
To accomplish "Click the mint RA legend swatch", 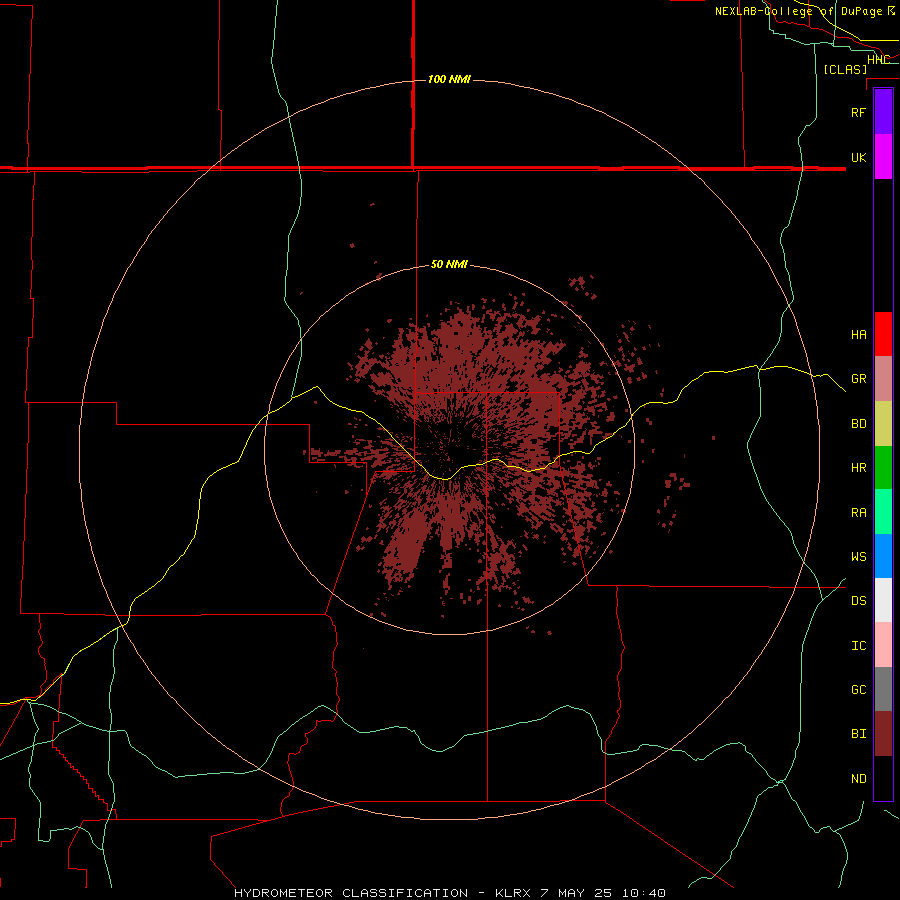I will (x=883, y=512).
